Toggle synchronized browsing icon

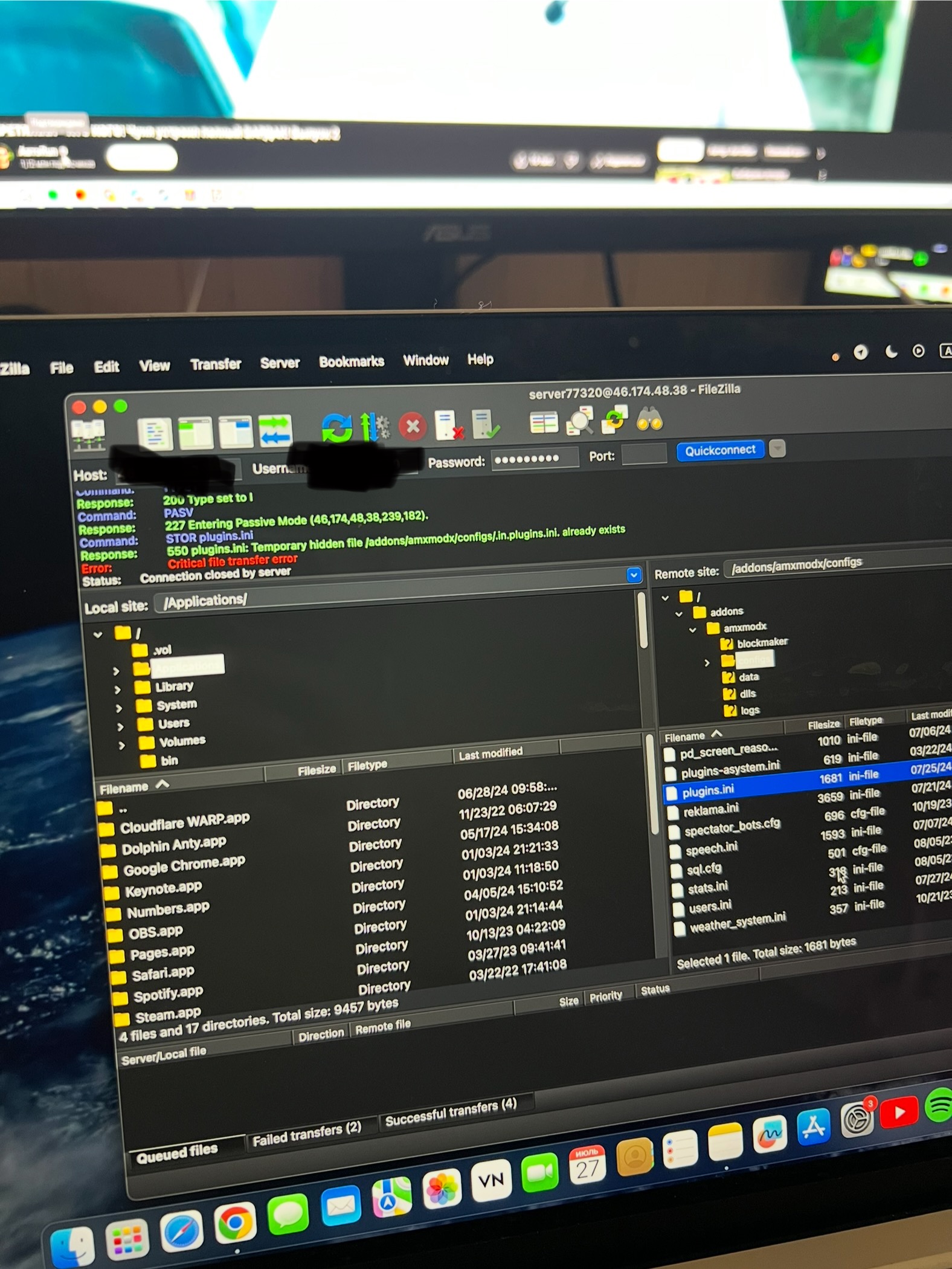615,419
